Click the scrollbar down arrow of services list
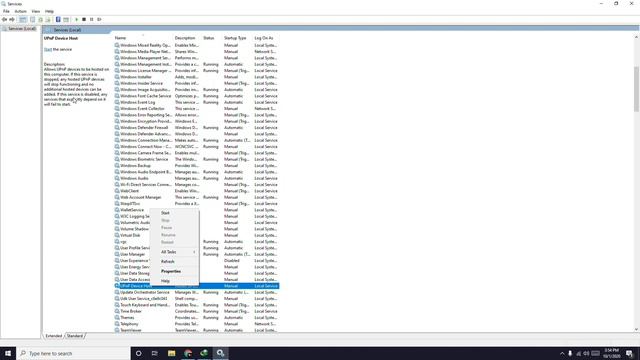This screenshot has height=360, width=640. tap(636, 329)
